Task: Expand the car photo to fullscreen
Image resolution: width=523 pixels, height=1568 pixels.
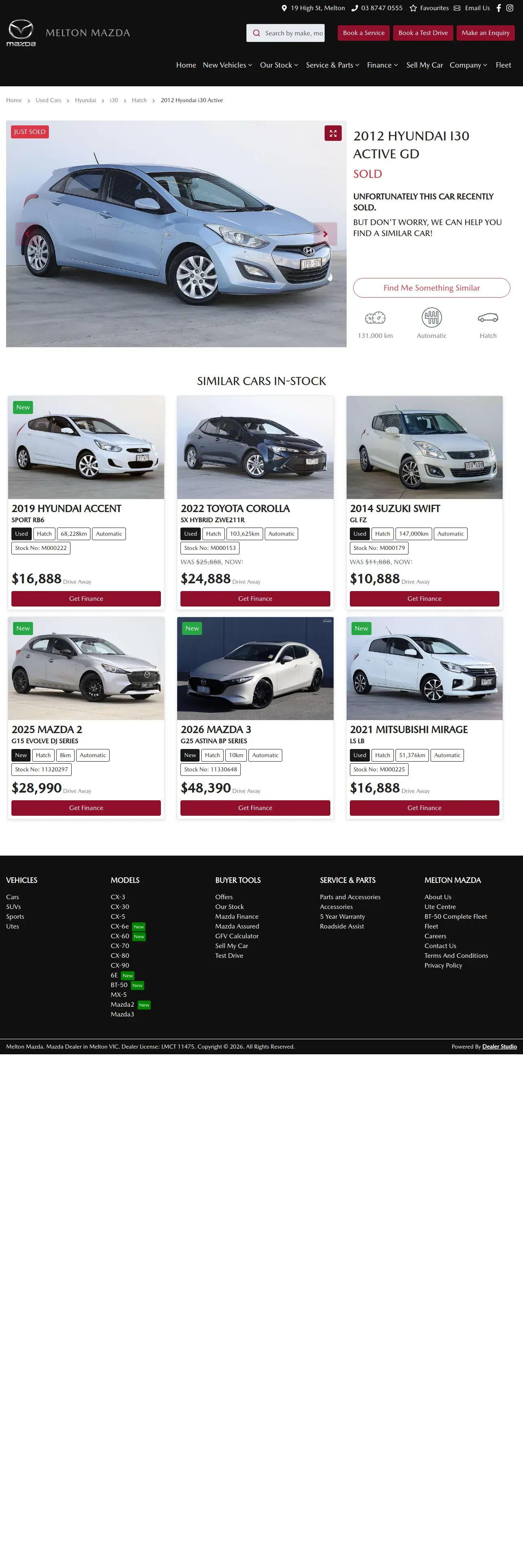Action: pos(333,133)
